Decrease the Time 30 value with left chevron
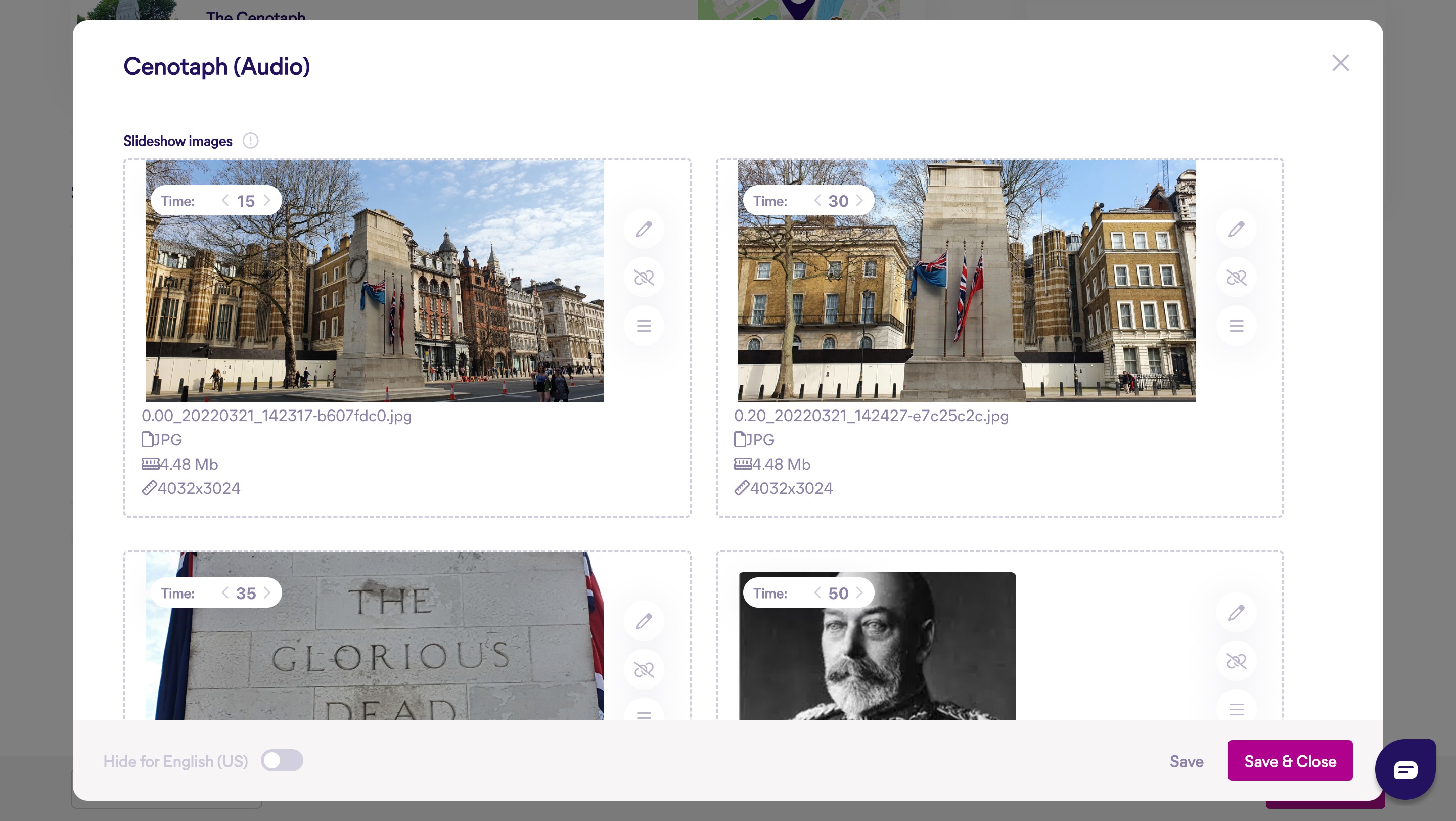 pyautogui.click(x=817, y=201)
